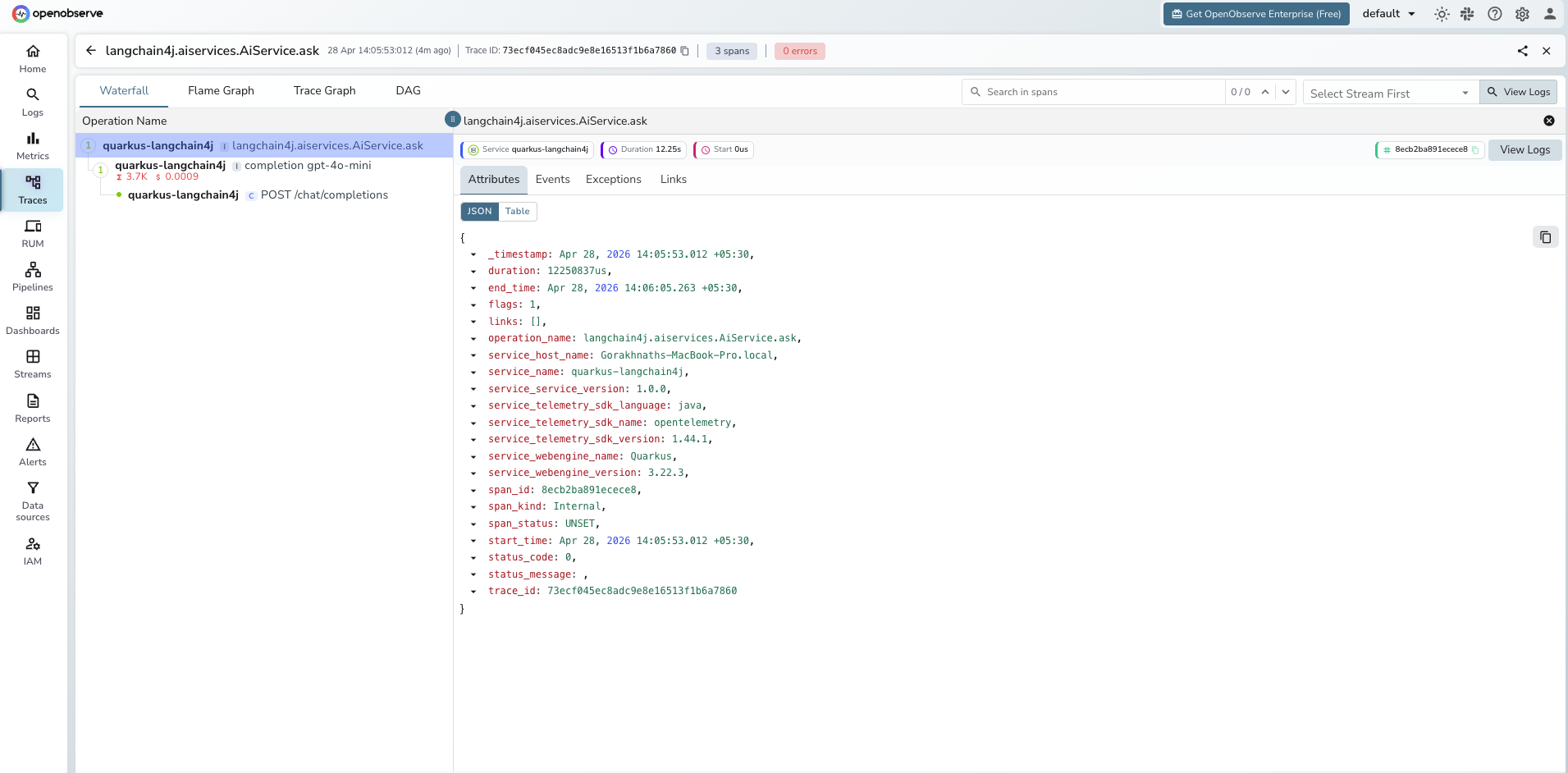Click the View Logs button
1568x773 pixels.
(x=1518, y=92)
